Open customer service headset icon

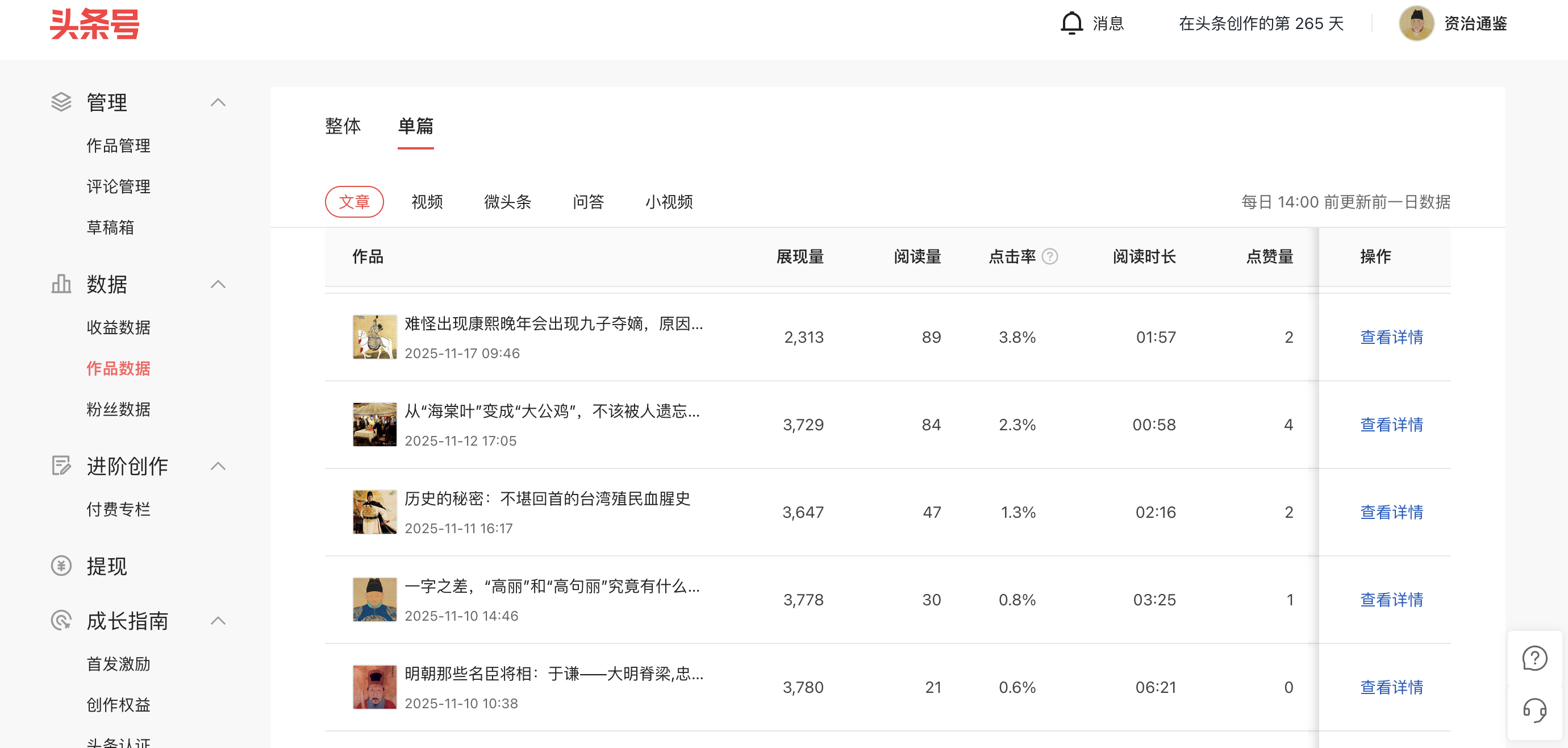(1534, 710)
